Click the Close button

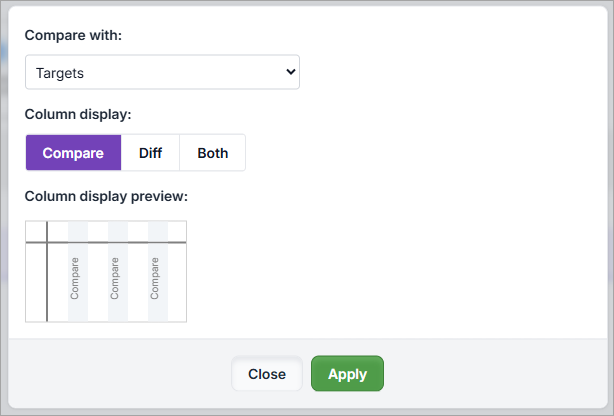(x=267, y=374)
